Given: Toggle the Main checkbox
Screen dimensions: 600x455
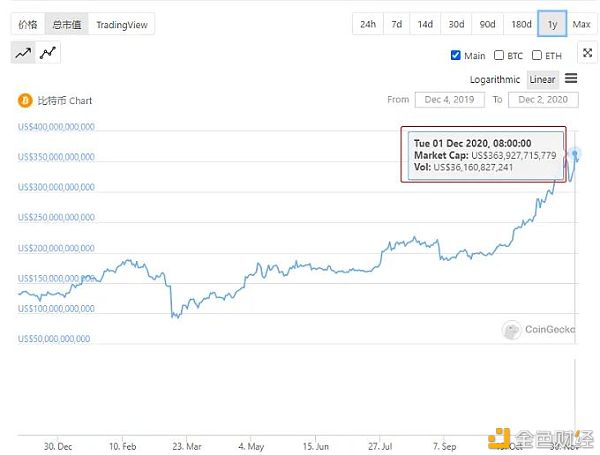Looking at the screenshot, I should point(456,56).
